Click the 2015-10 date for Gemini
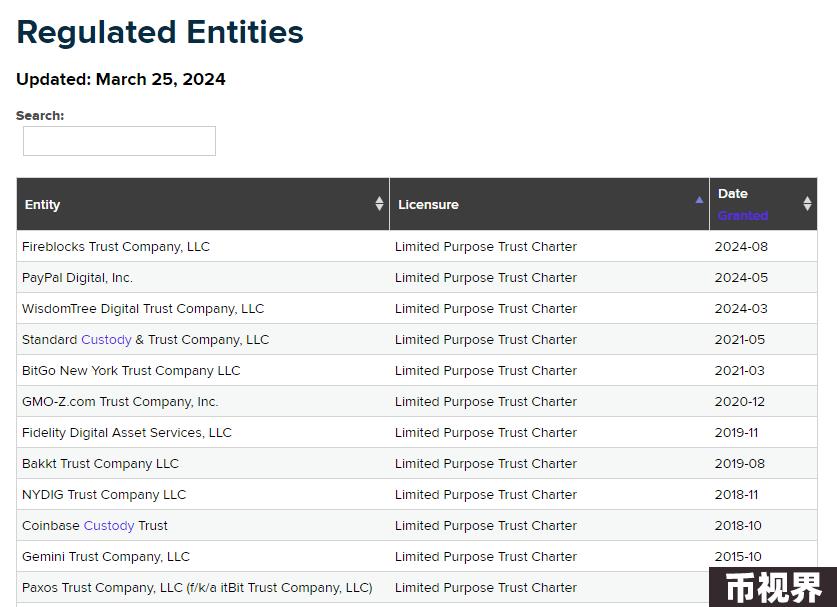This screenshot has height=607, width=837. [738, 556]
